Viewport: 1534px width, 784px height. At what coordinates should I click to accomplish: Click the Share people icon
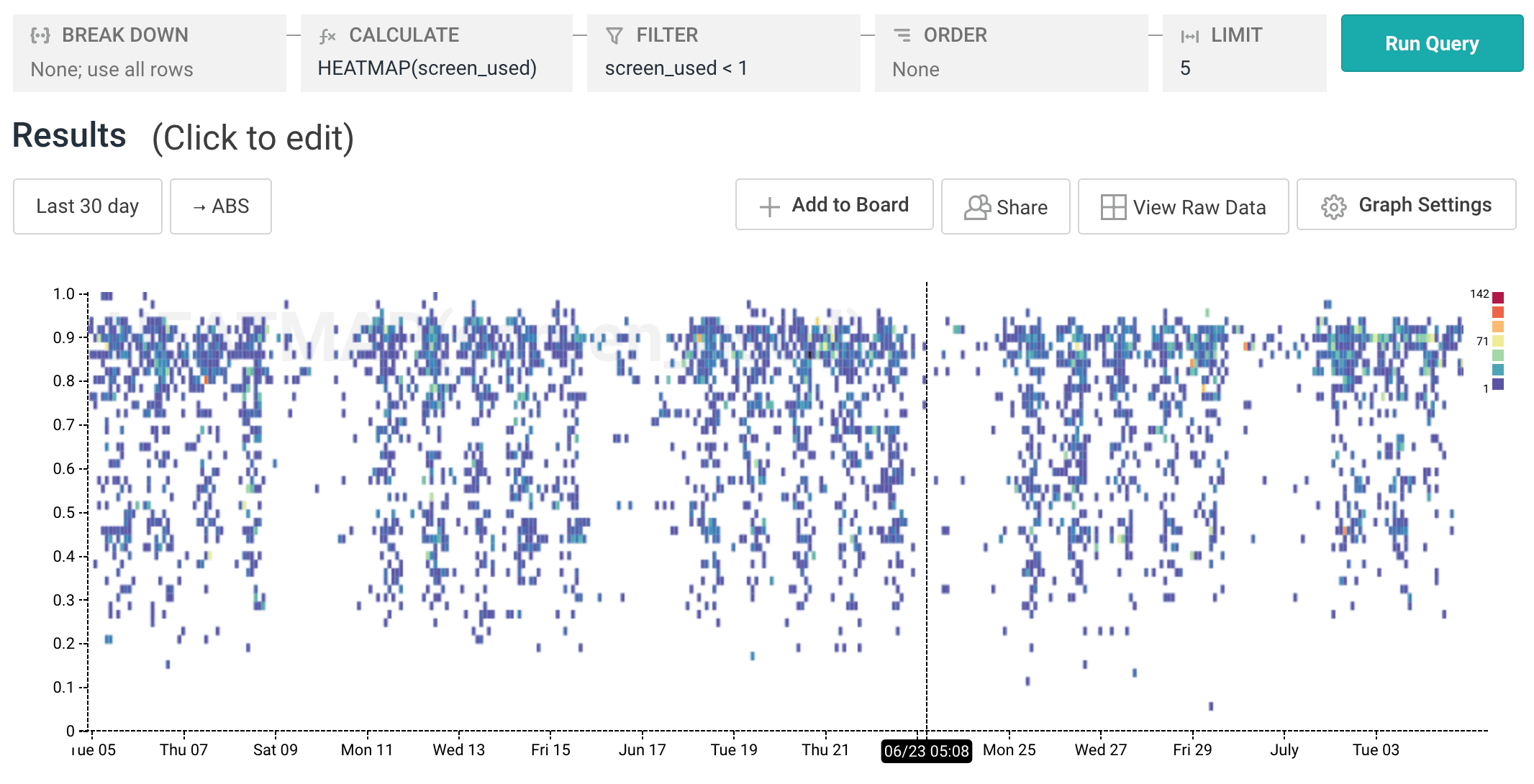pos(976,207)
